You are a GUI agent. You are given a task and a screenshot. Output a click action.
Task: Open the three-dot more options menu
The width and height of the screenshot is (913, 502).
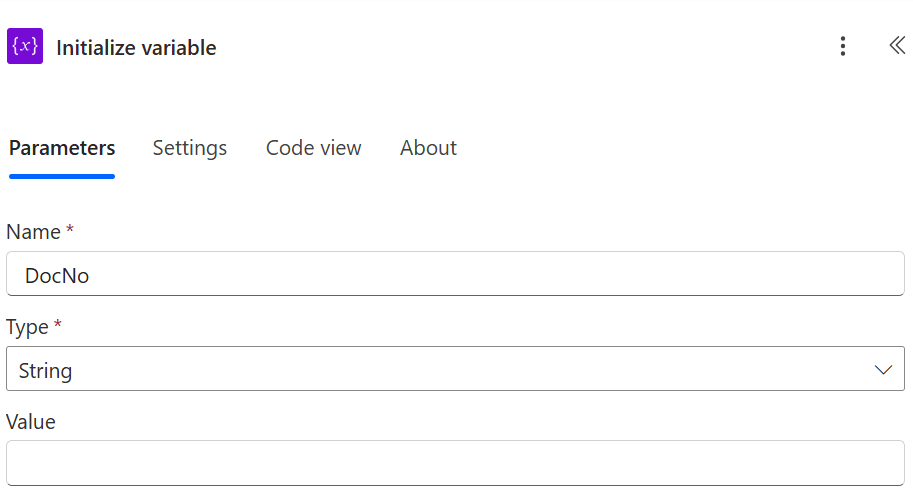tap(843, 46)
